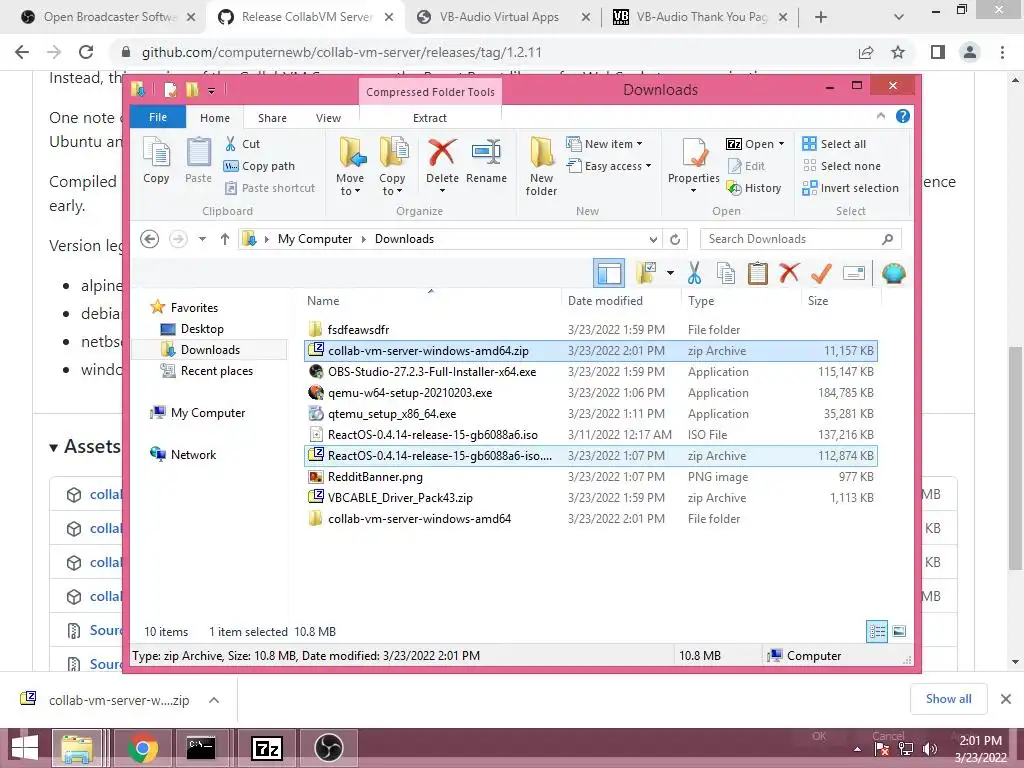Refresh the Downloads folder view
This screenshot has width=1024, height=768.
675,239
